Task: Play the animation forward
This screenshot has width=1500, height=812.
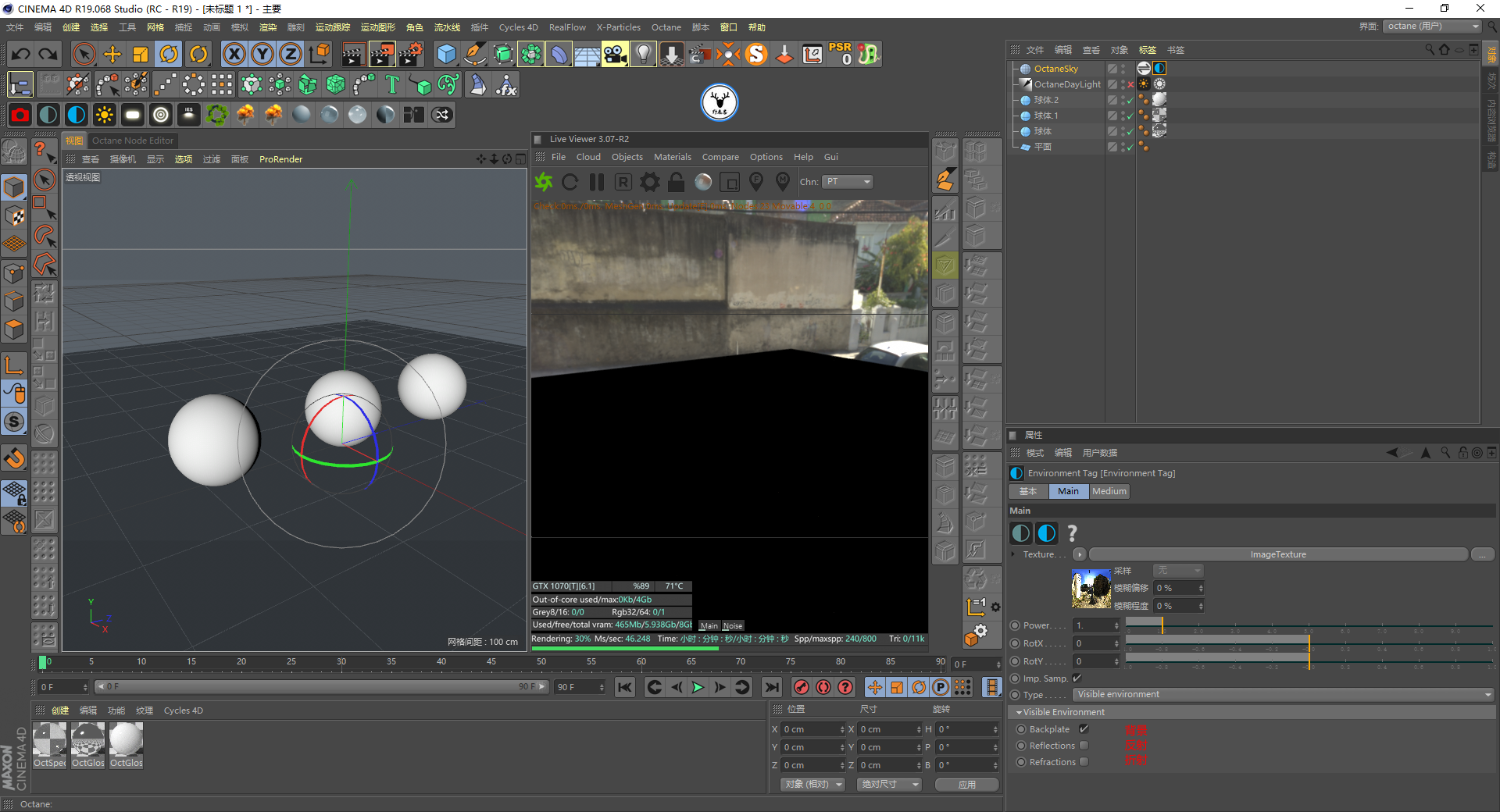Action: [698, 687]
